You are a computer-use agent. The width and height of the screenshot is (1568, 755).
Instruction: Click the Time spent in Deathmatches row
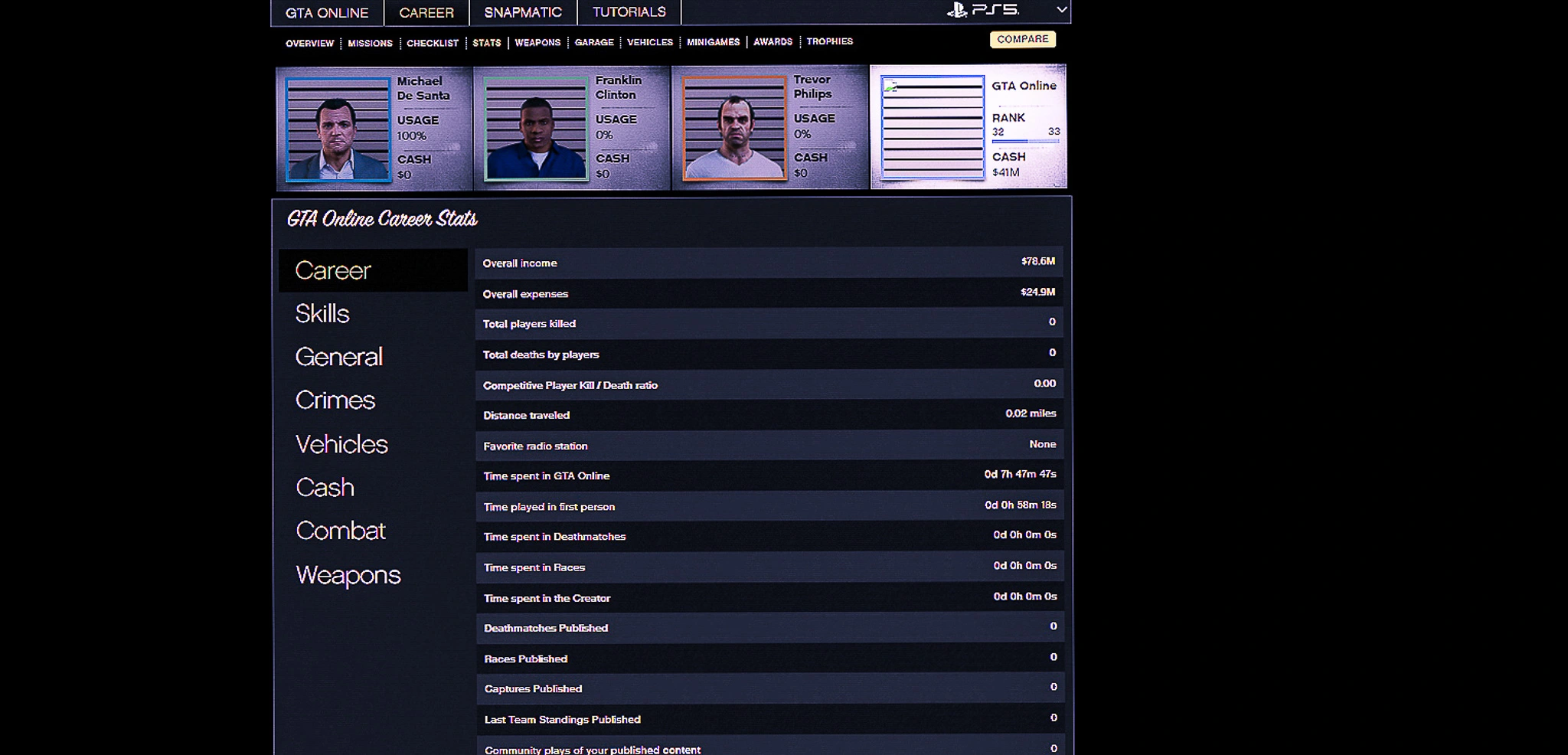point(769,536)
